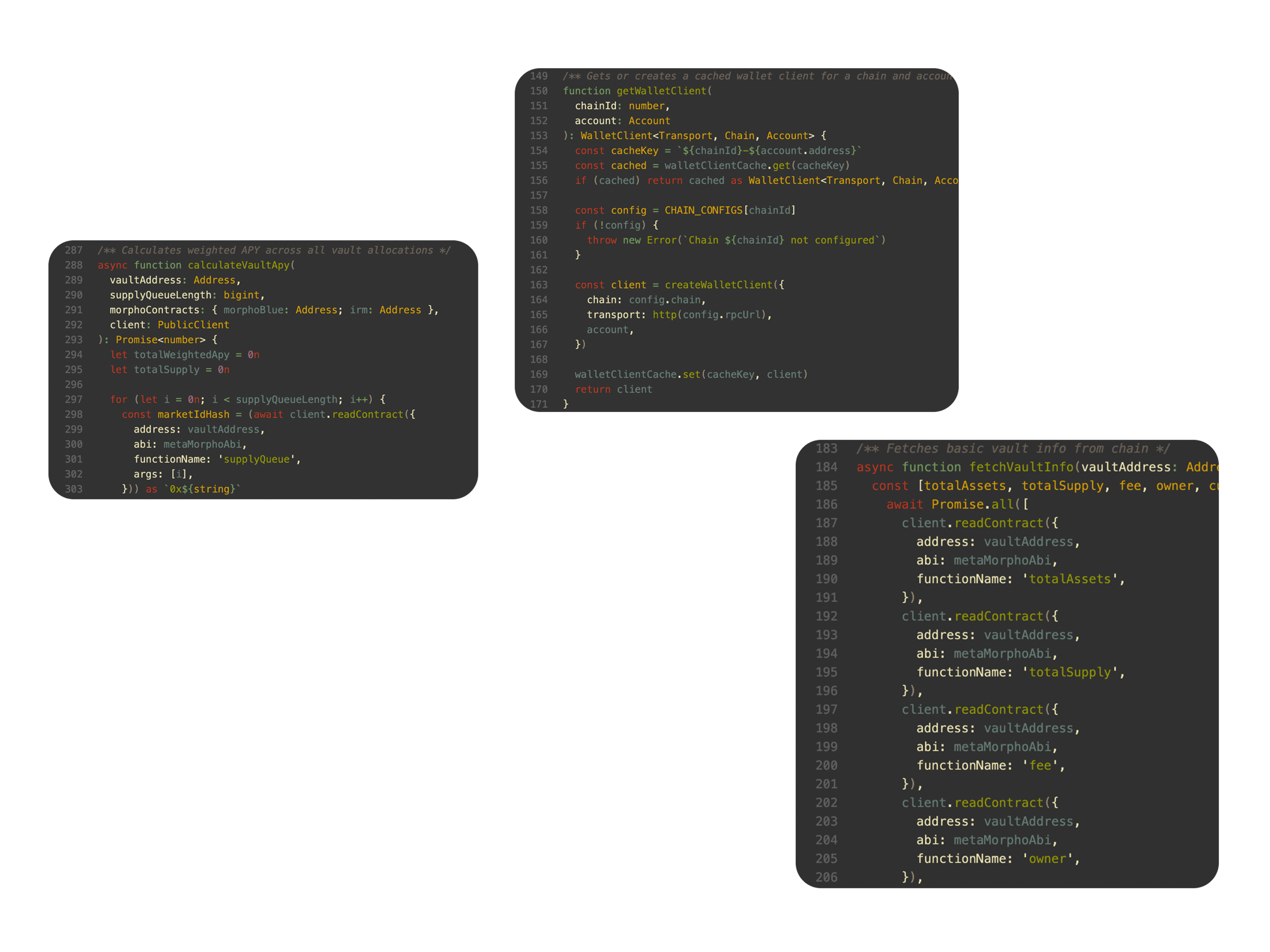Click the 'Account' type on line 152
The height and width of the screenshot is (952, 1270).
pyautogui.click(x=649, y=121)
